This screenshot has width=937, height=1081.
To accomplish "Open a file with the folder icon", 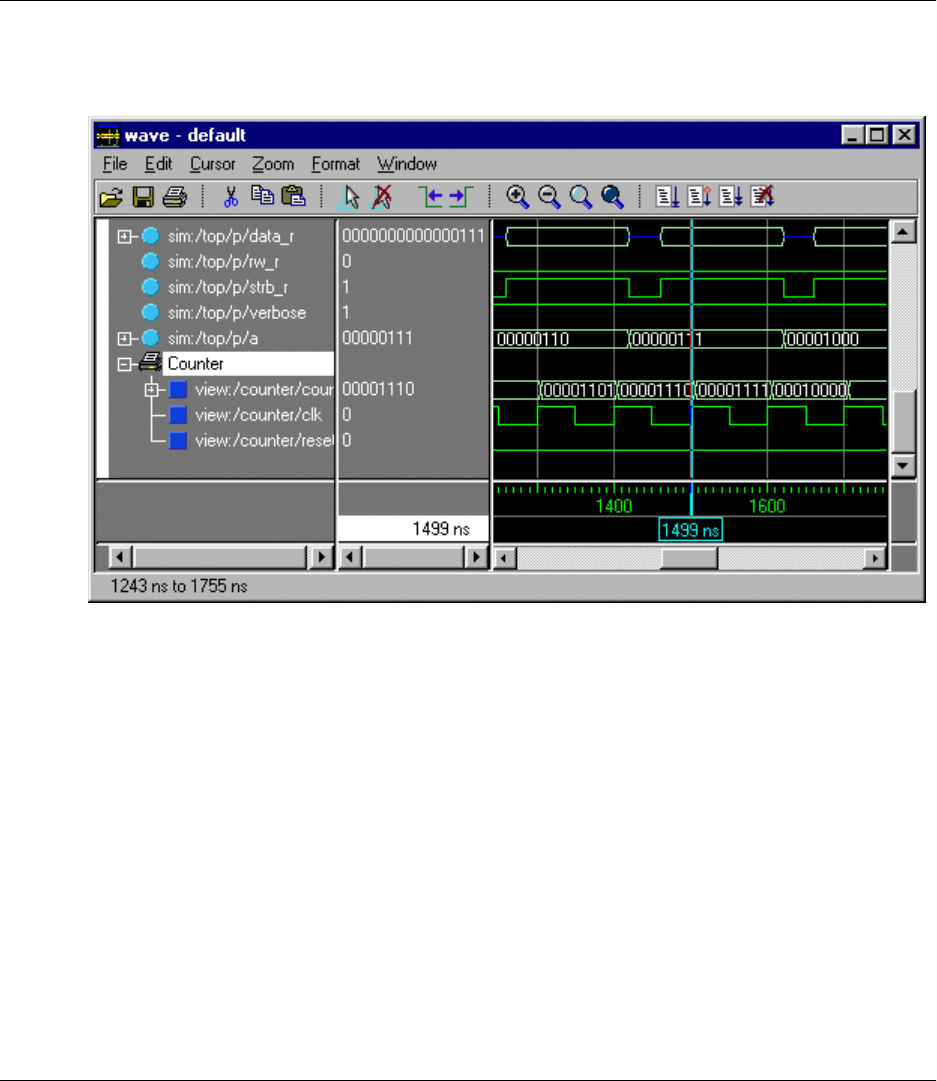I will (x=111, y=198).
